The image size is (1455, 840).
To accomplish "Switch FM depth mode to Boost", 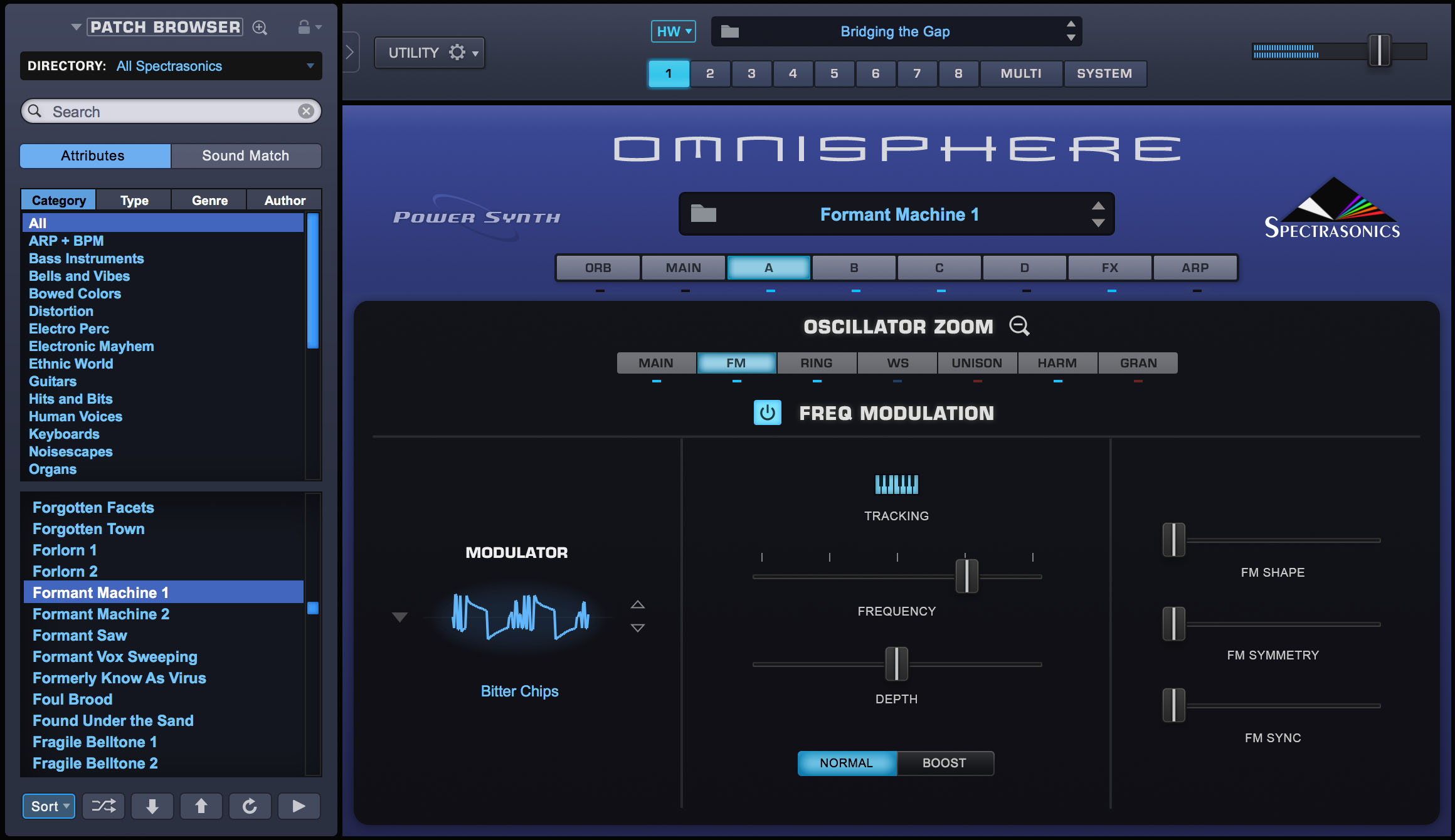I will pos(944,763).
